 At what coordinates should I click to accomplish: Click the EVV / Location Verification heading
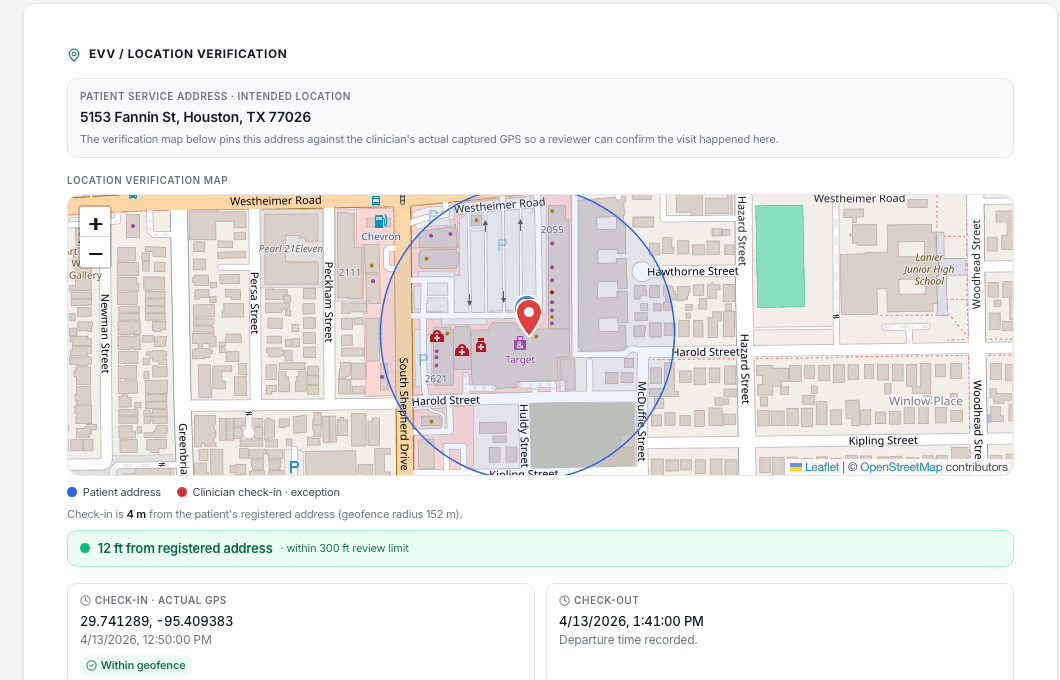188,54
